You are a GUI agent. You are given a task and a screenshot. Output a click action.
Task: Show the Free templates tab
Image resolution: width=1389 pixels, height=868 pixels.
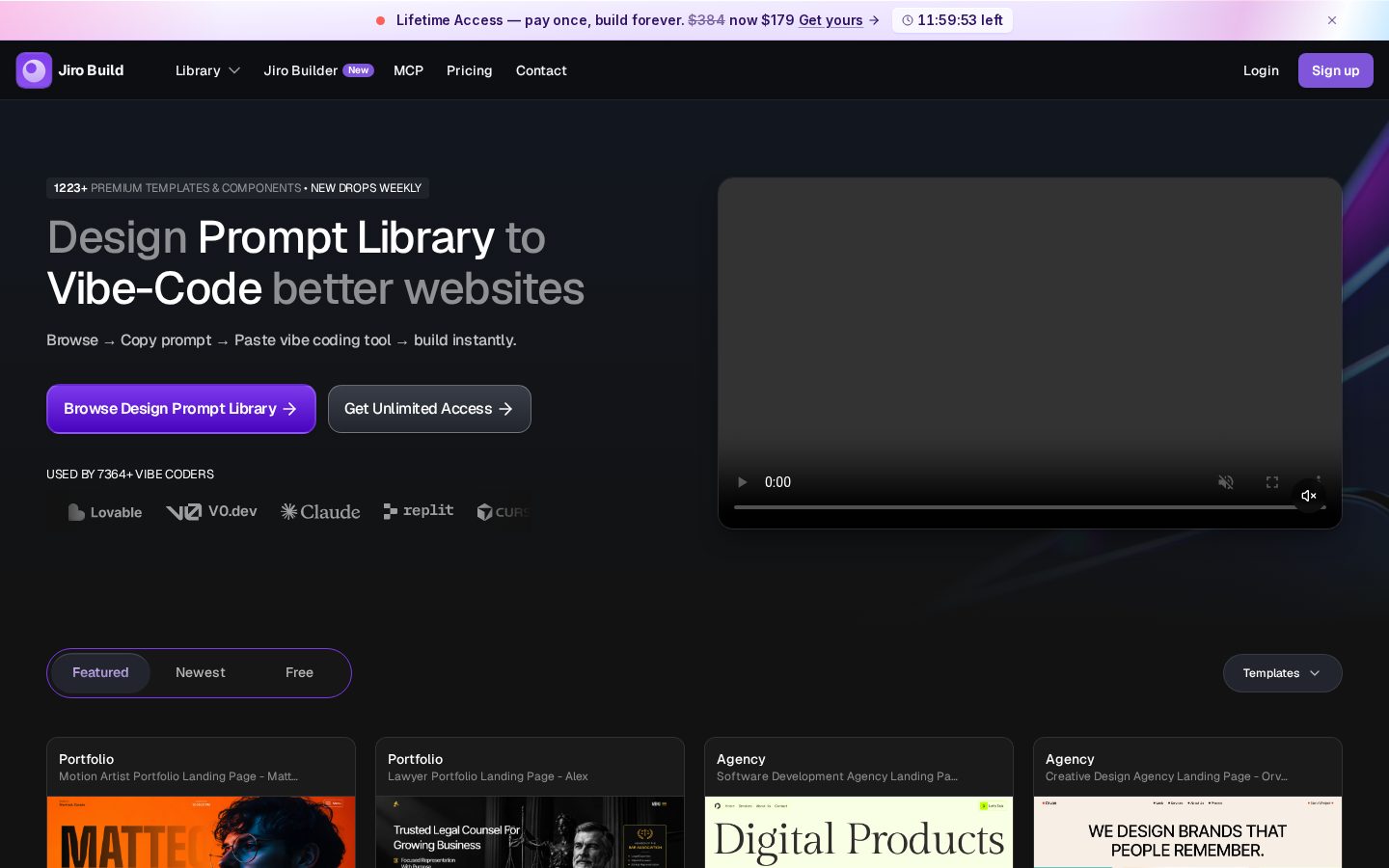click(x=299, y=673)
